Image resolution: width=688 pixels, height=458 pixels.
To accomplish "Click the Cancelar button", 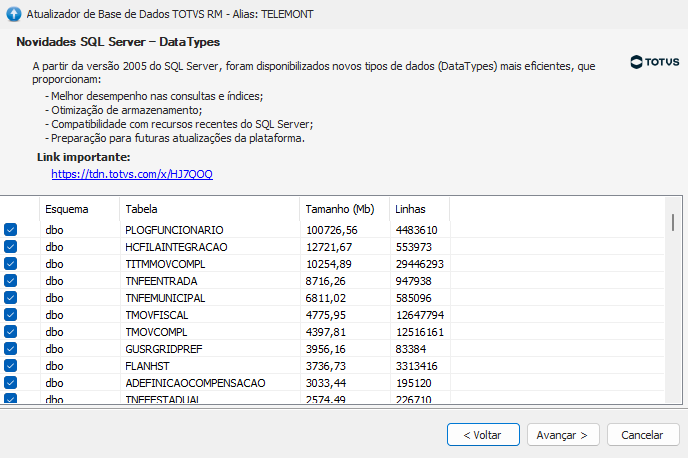I will coord(643,435).
